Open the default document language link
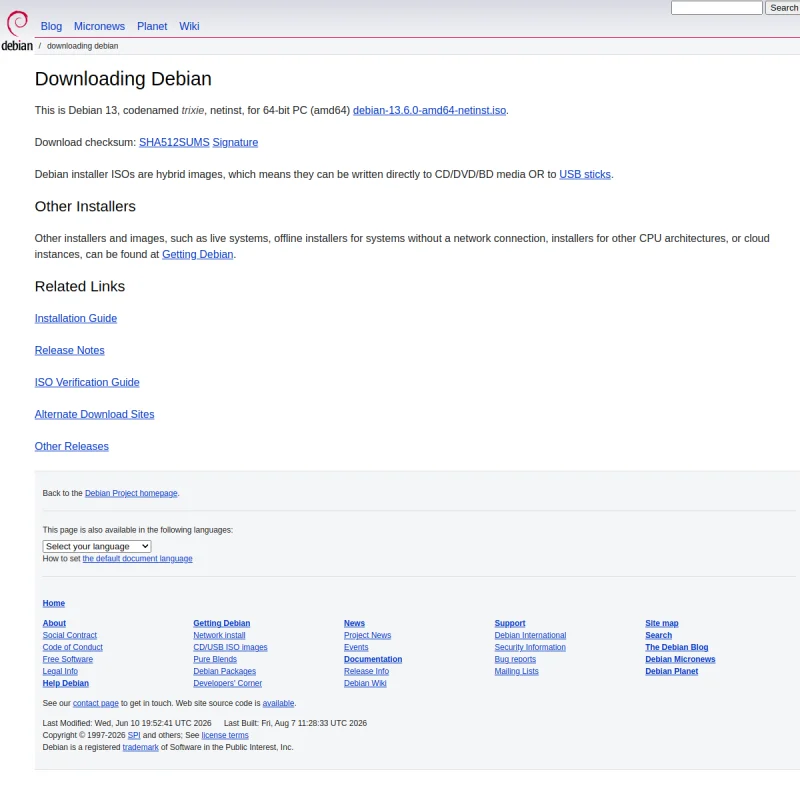 pyautogui.click(x=137, y=559)
